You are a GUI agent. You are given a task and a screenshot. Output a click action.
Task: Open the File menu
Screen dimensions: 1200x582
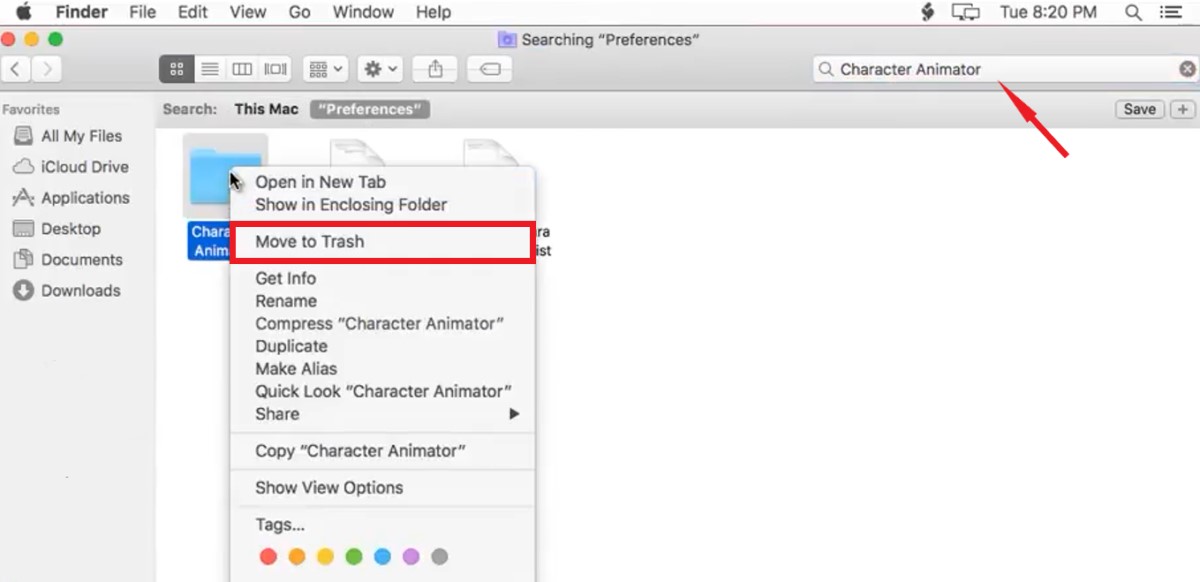coord(143,12)
